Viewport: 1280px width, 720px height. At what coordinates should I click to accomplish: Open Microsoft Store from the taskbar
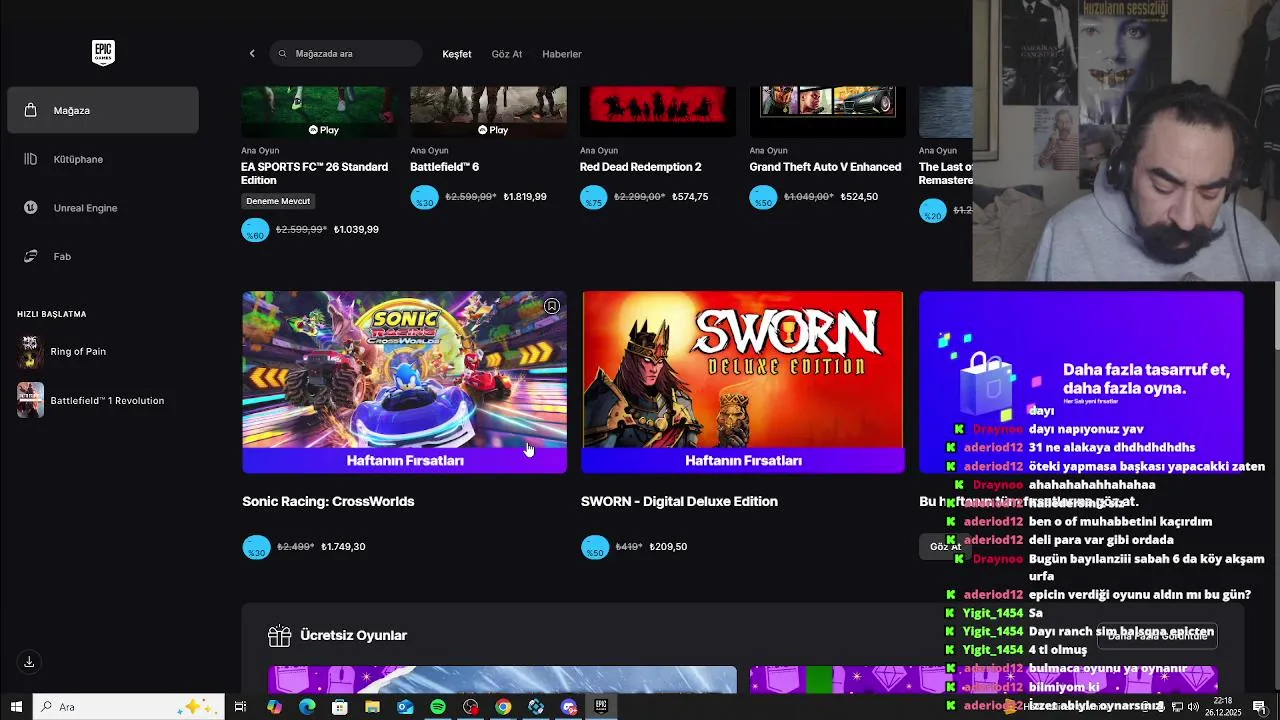point(340,707)
